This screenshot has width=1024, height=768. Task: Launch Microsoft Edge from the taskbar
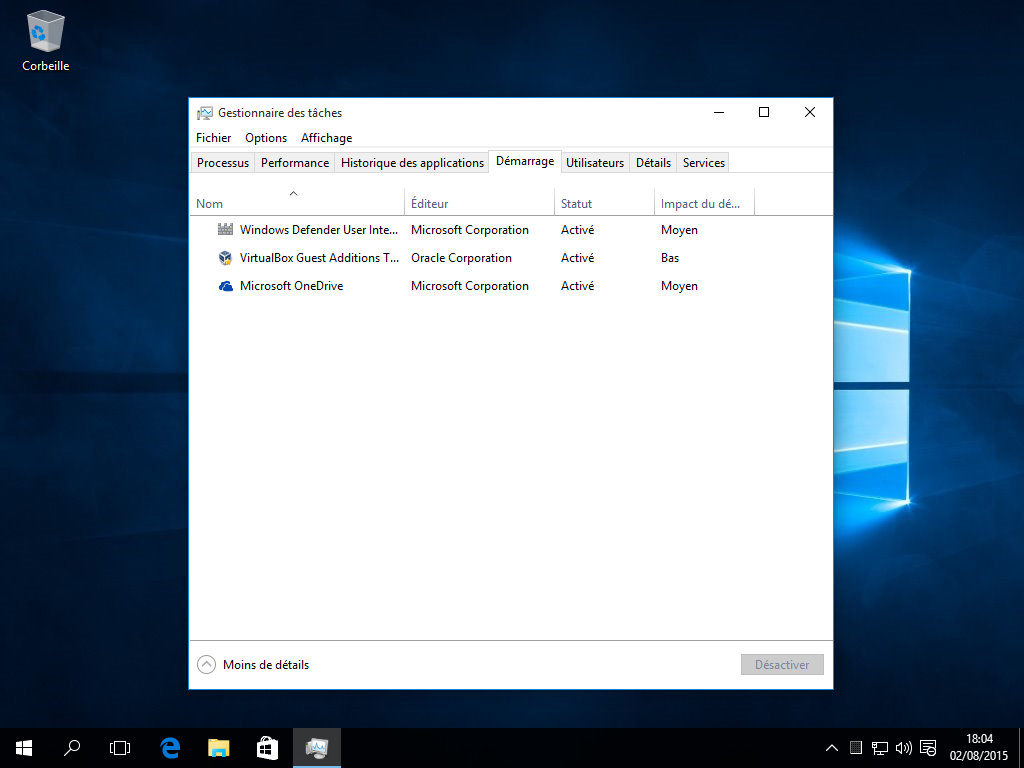(x=170, y=747)
